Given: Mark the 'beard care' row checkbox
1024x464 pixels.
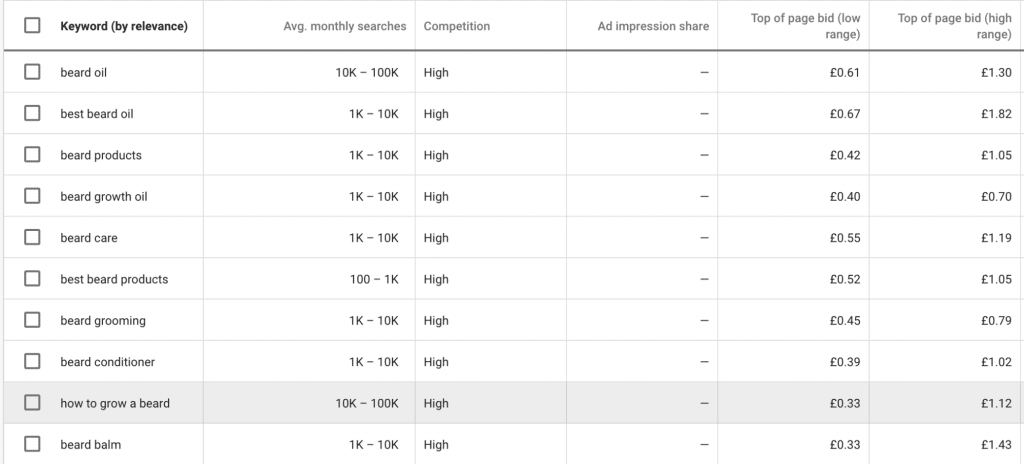Looking at the screenshot, I should 32,238.
